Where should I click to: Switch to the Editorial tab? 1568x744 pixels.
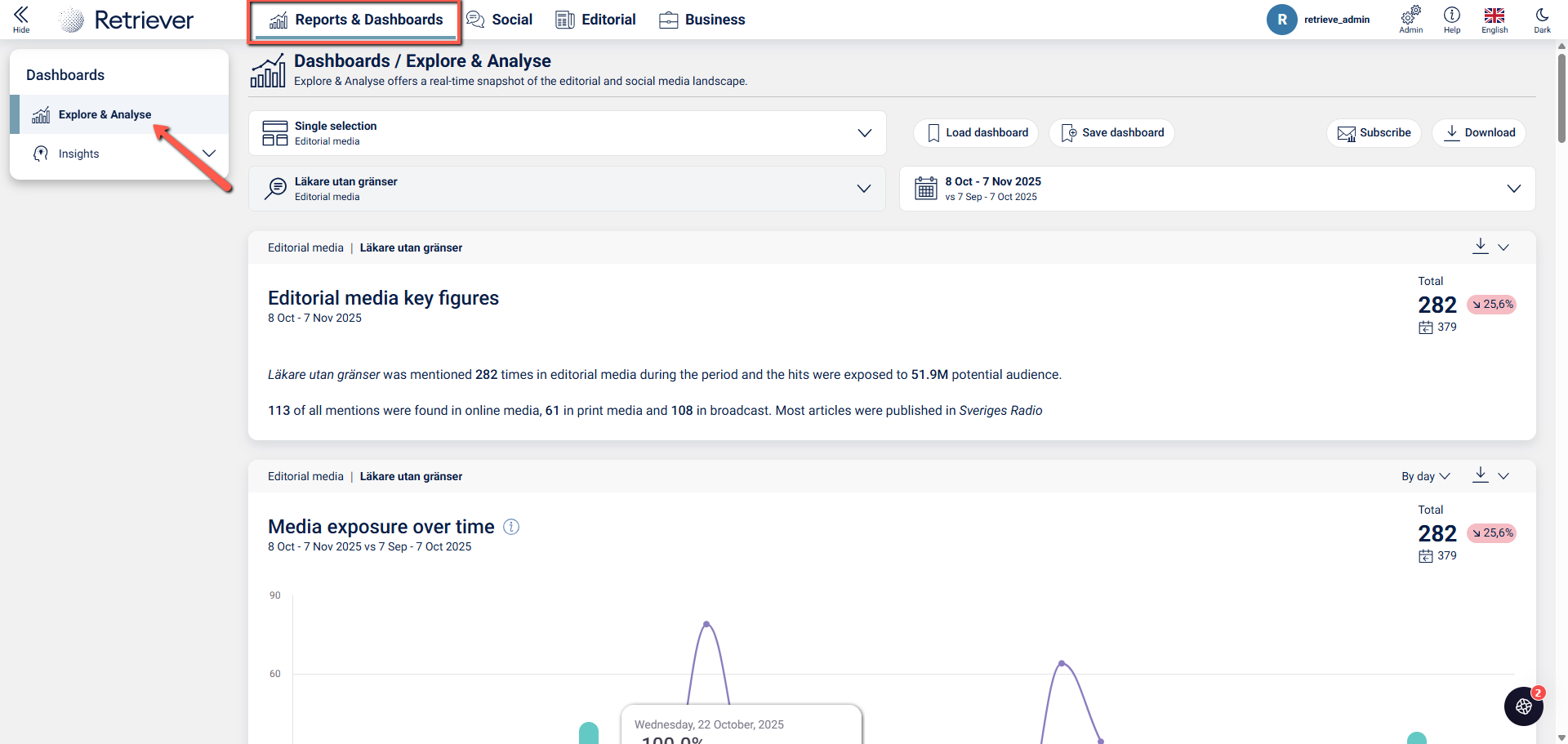[x=595, y=20]
